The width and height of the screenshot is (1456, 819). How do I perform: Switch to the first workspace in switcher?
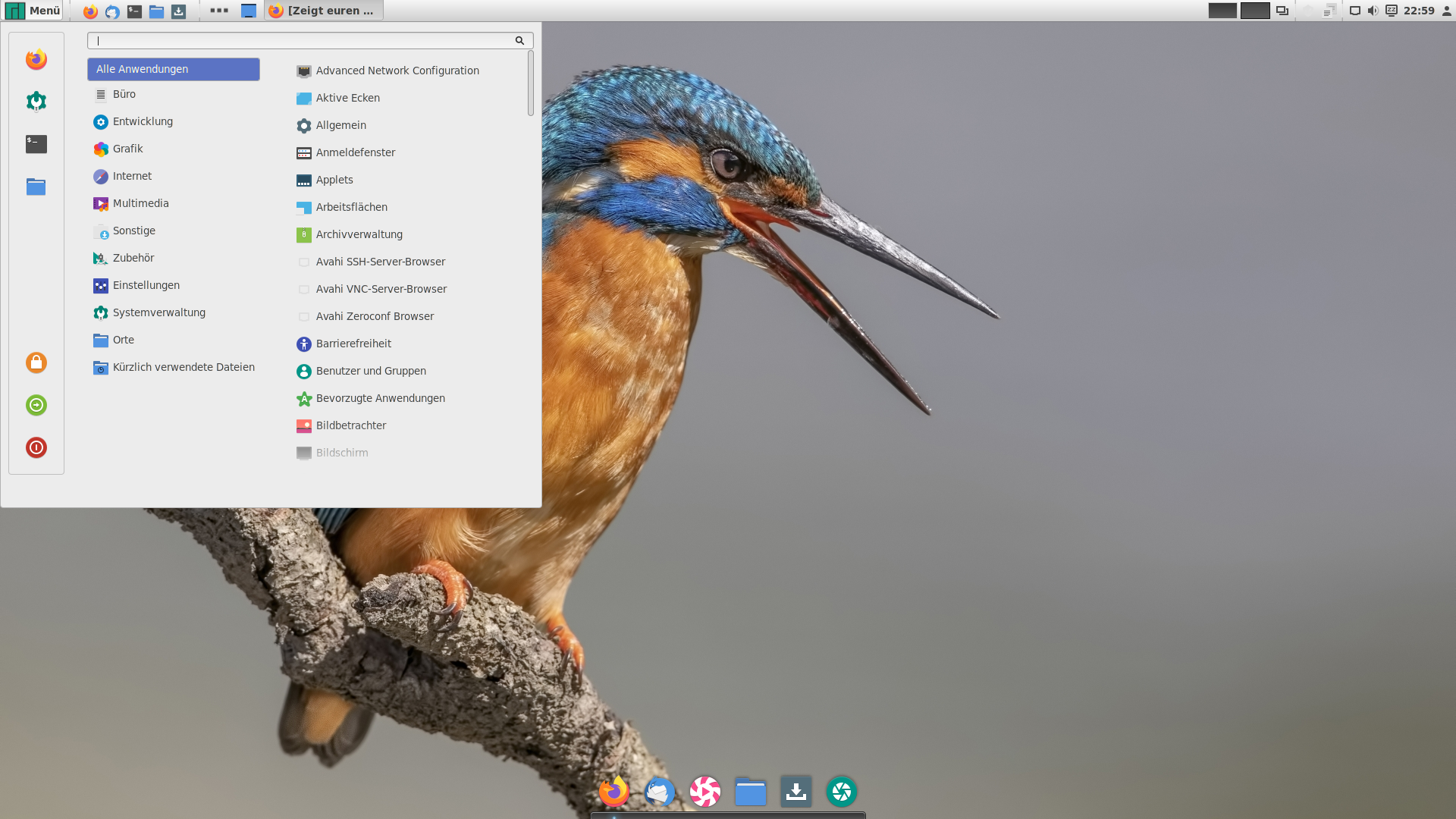1222,11
